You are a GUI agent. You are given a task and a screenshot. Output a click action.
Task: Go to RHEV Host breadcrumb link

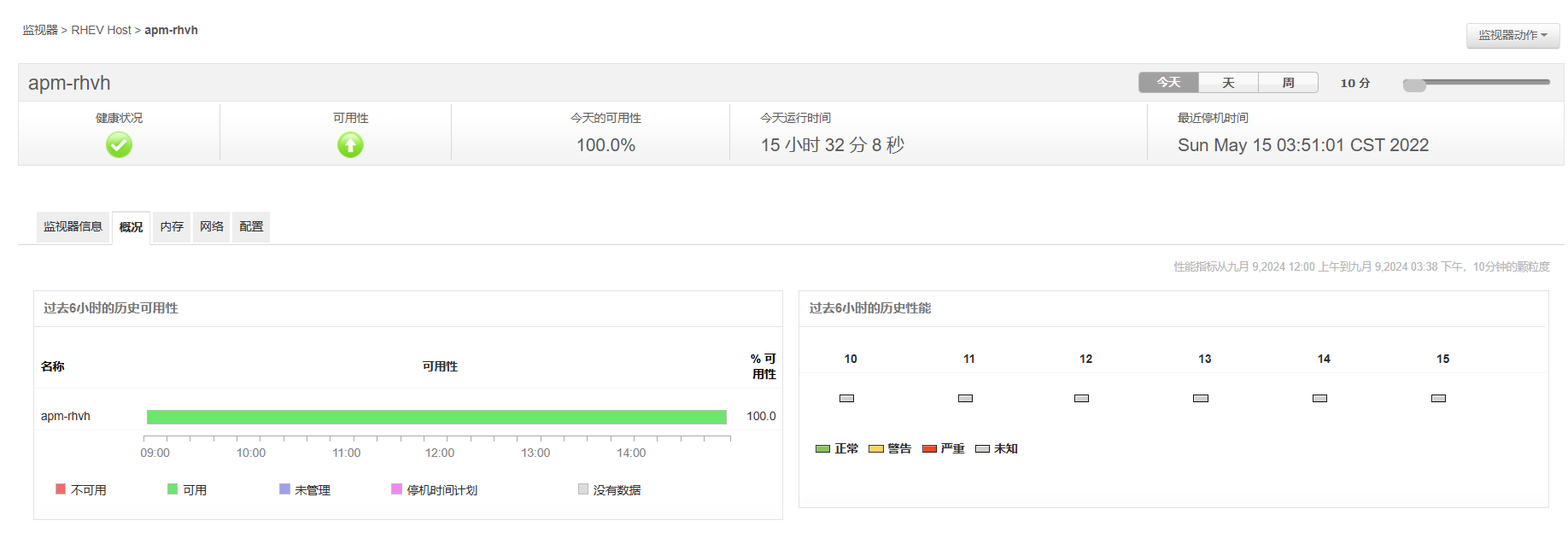point(101,30)
